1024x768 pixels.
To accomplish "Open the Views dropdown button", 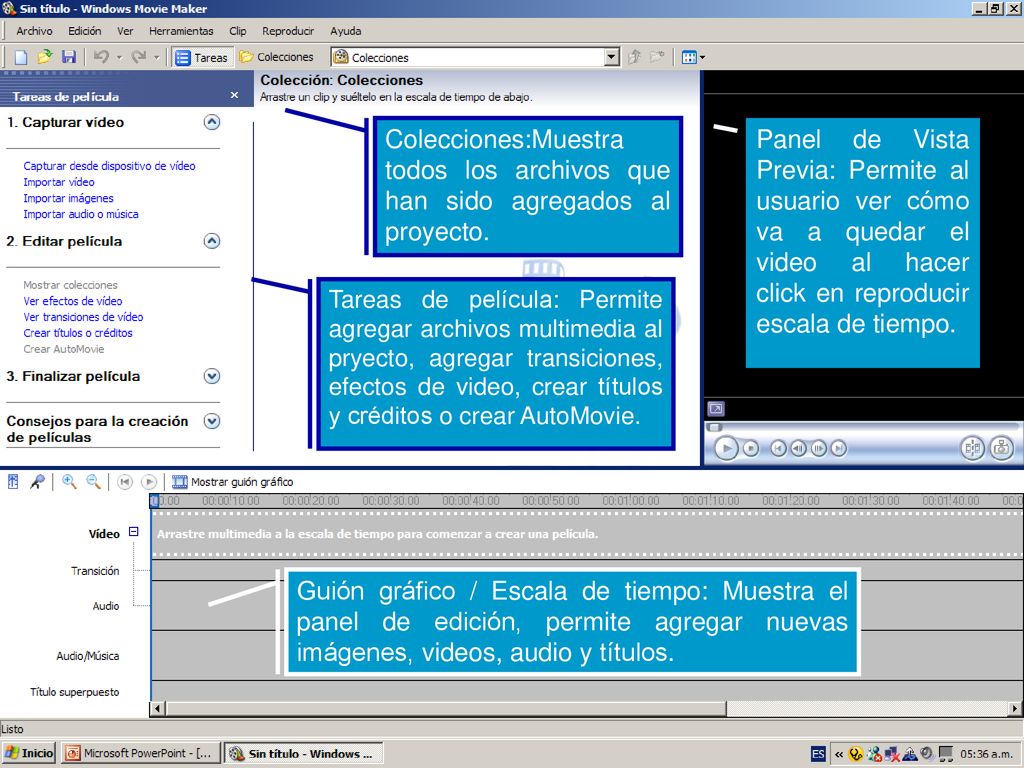I will point(693,57).
